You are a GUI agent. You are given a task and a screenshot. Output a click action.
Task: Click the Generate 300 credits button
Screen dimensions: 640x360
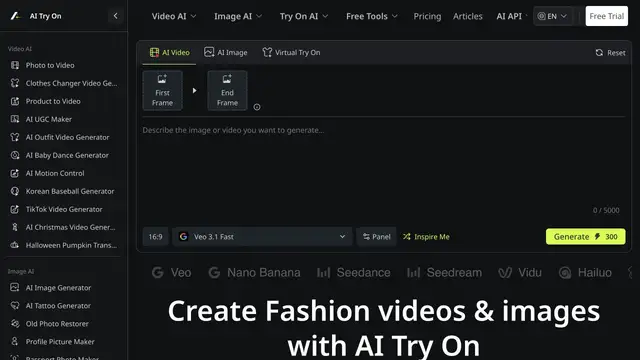pos(585,237)
